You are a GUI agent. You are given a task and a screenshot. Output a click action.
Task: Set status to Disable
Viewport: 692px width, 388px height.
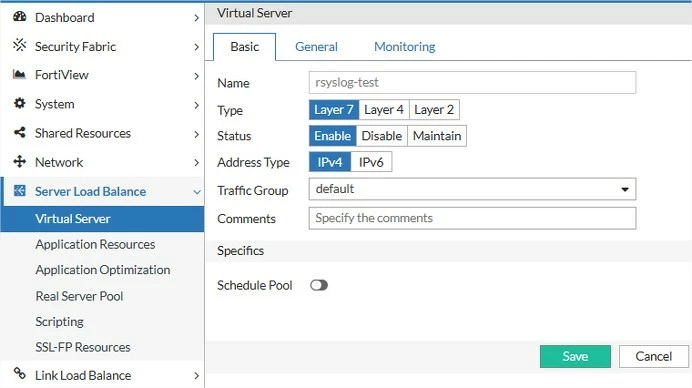coord(382,136)
